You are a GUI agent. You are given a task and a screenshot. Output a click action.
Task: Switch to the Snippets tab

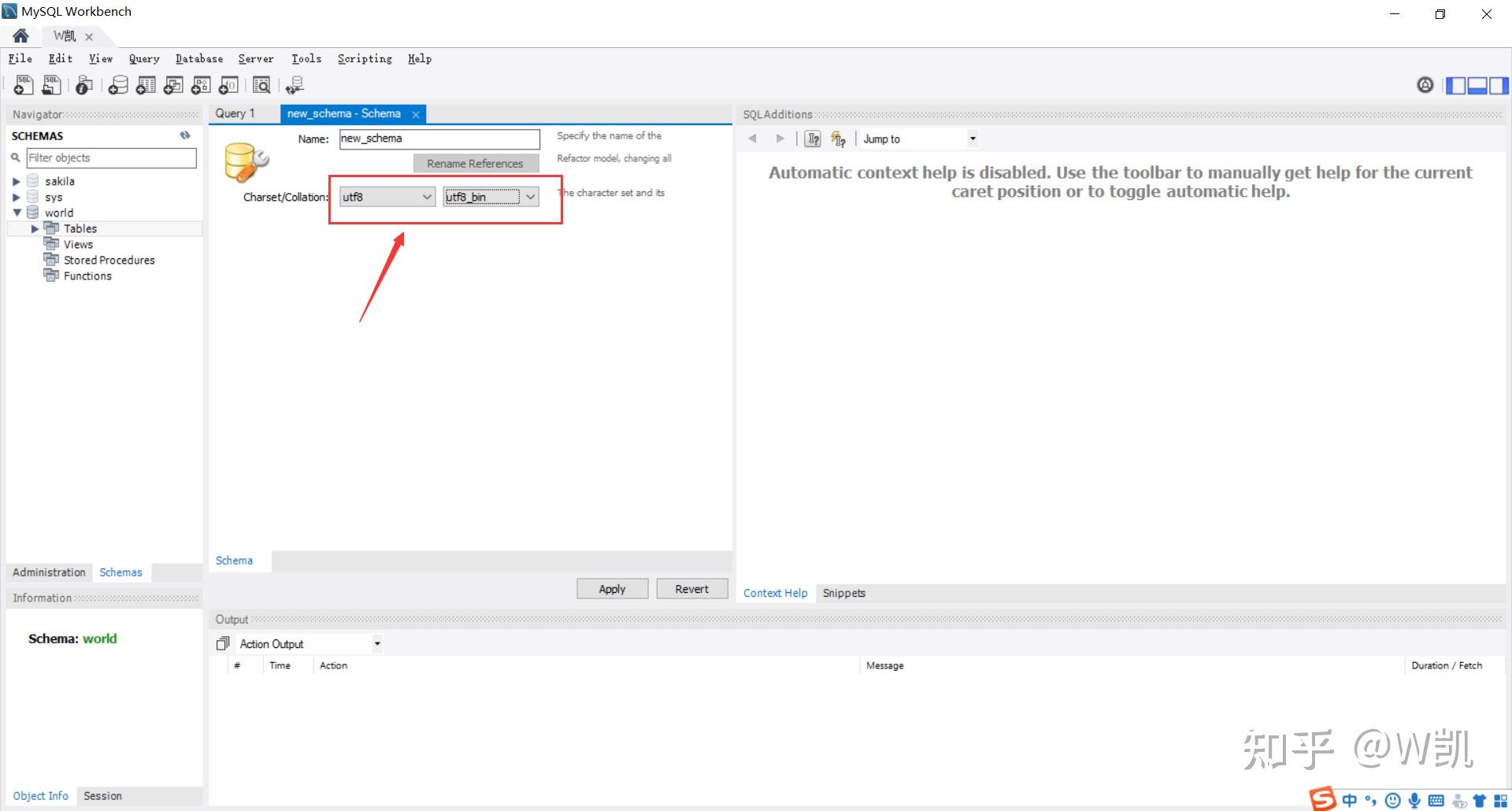tap(844, 593)
